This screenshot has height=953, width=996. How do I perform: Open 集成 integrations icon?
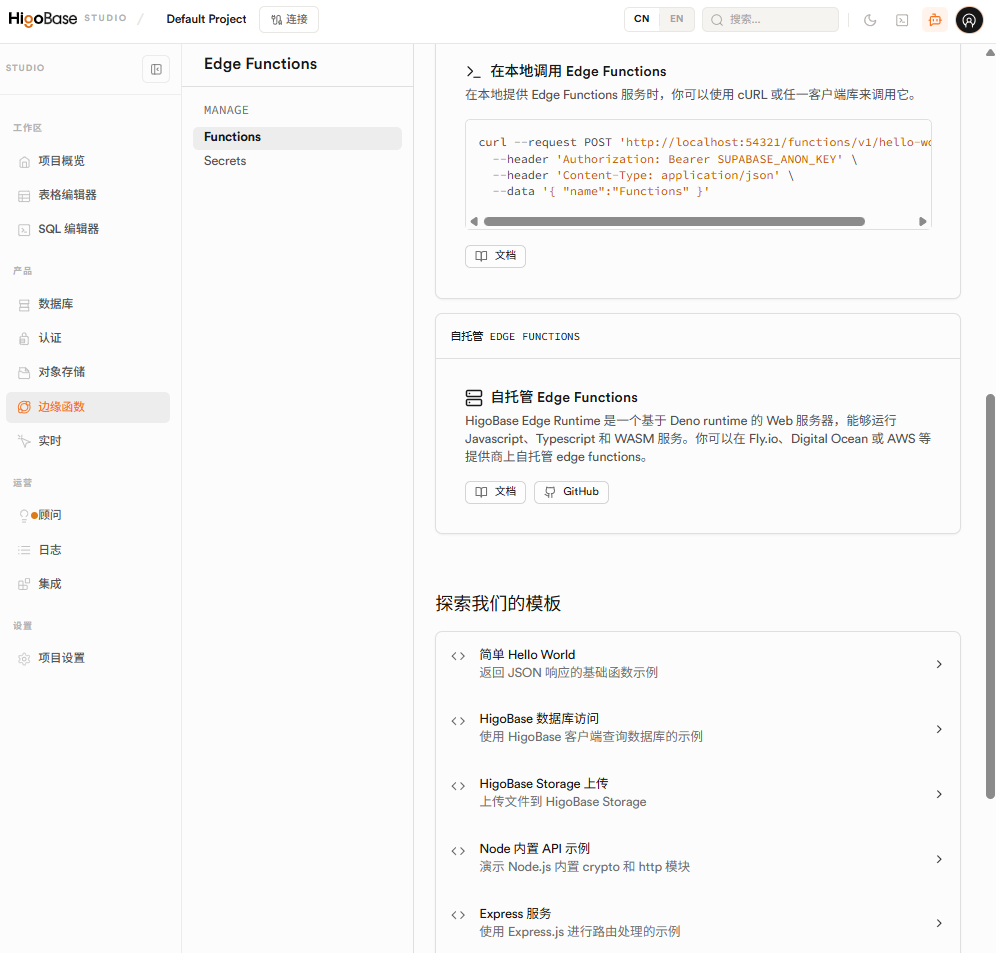[24, 584]
